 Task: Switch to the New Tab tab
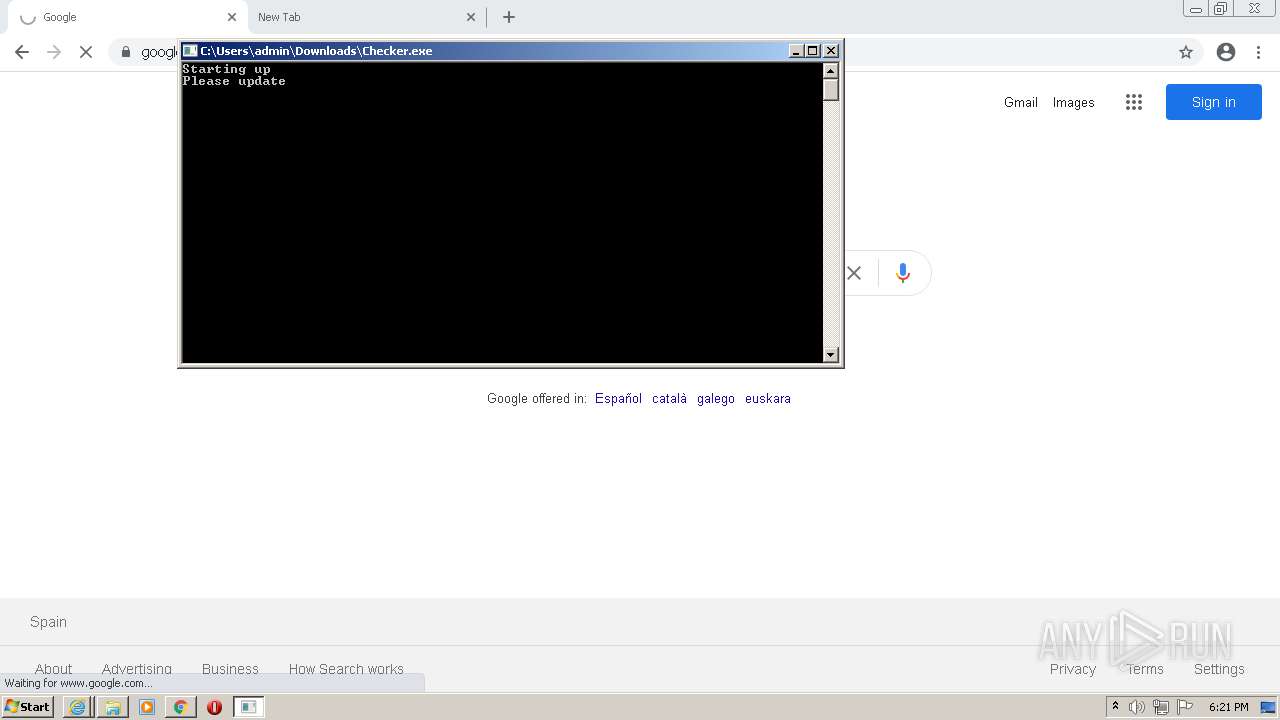coord(365,17)
